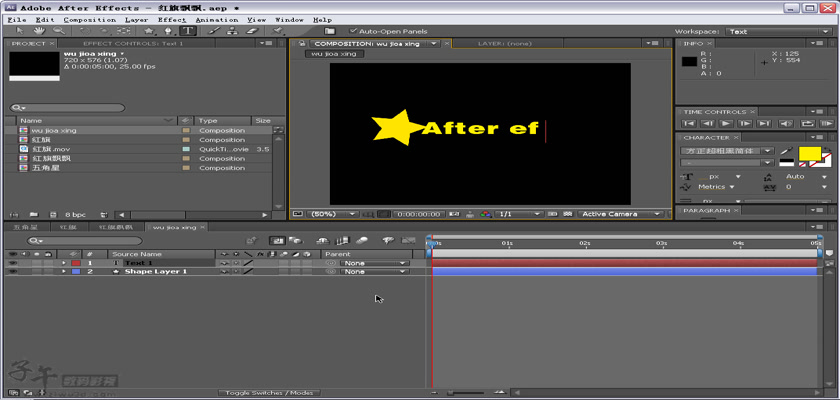
Task: Open the Parent dropdown for Text 1
Action: click(x=375, y=263)
